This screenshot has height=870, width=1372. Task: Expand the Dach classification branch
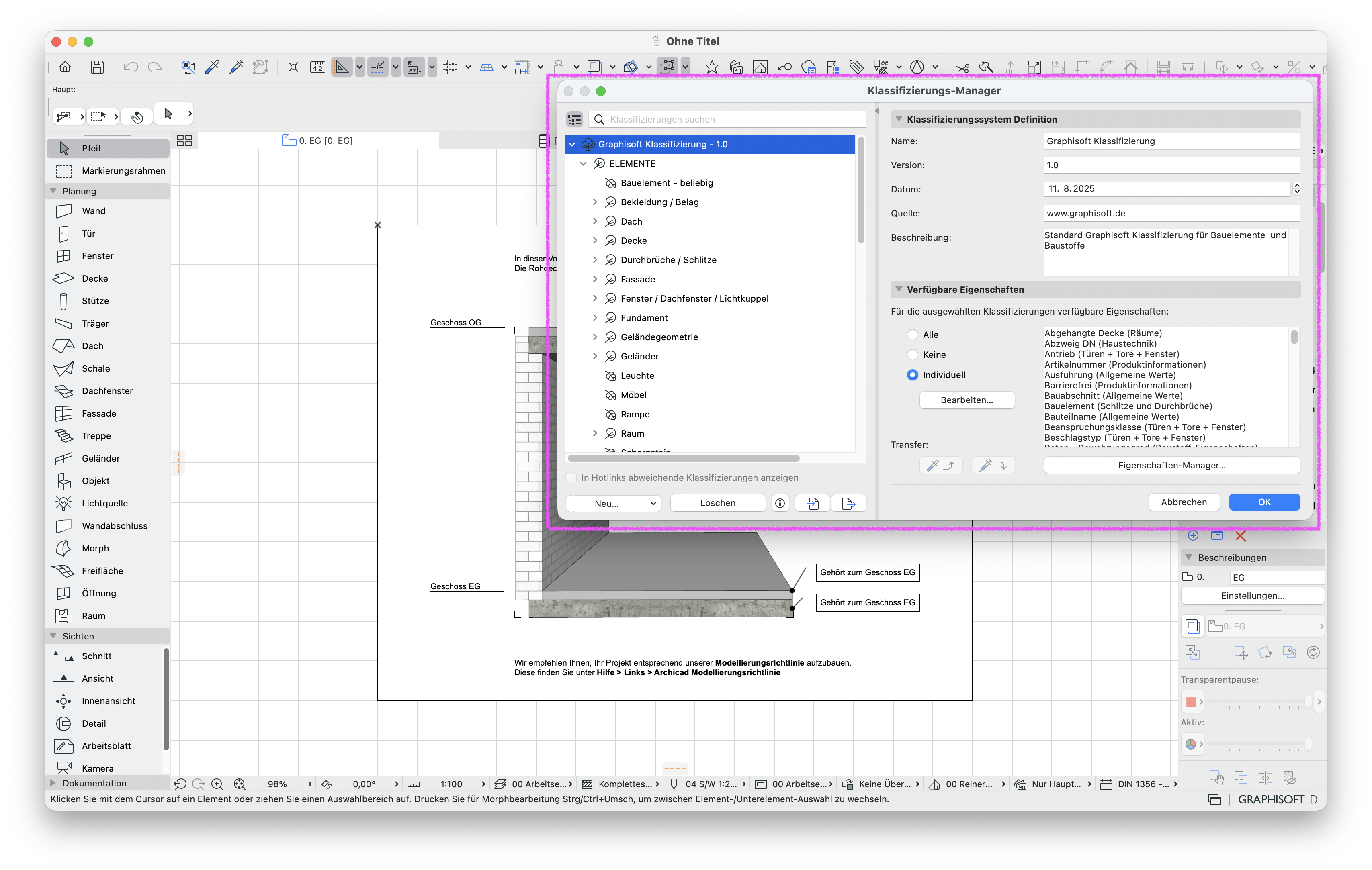pos(595,221)
